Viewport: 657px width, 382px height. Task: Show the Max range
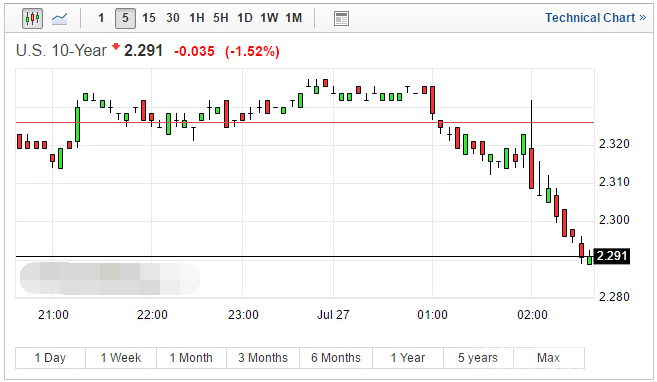[x=548, y=358]
